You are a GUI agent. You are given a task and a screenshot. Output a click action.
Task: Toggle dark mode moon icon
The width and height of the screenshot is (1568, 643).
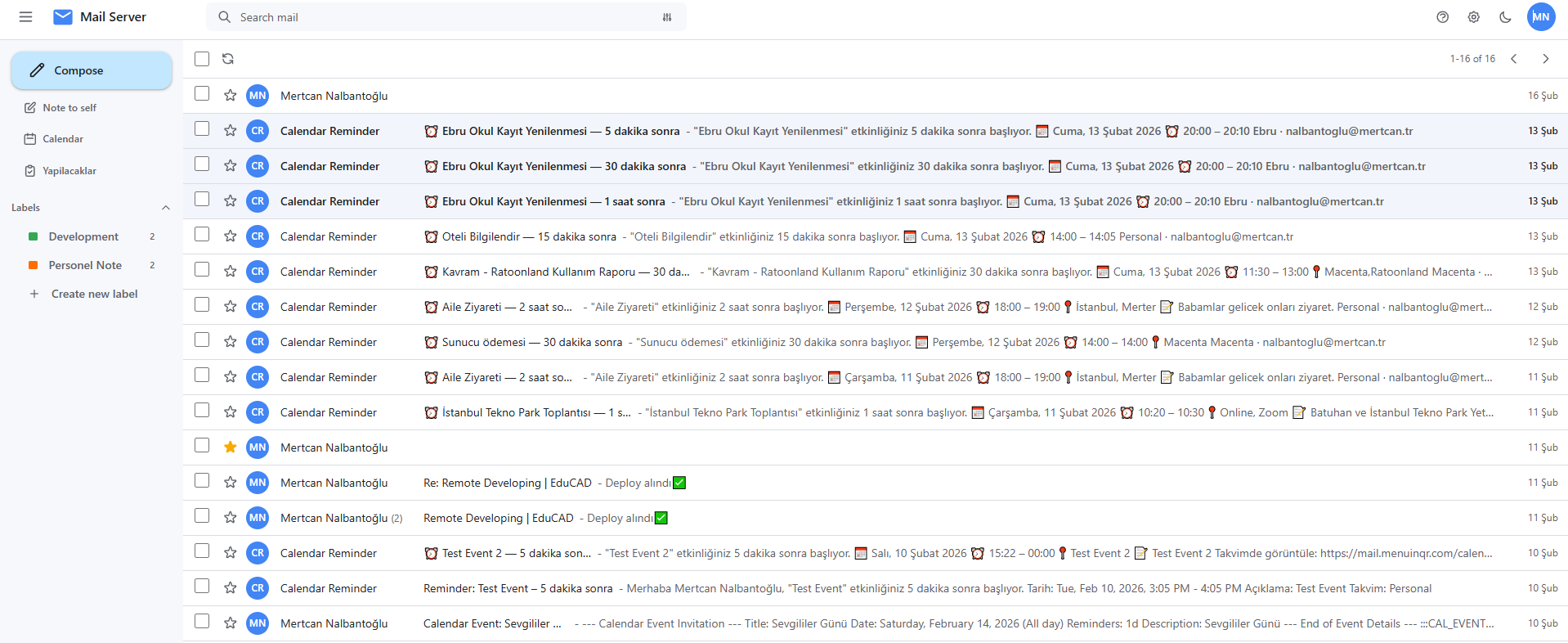coord(1505,17)
